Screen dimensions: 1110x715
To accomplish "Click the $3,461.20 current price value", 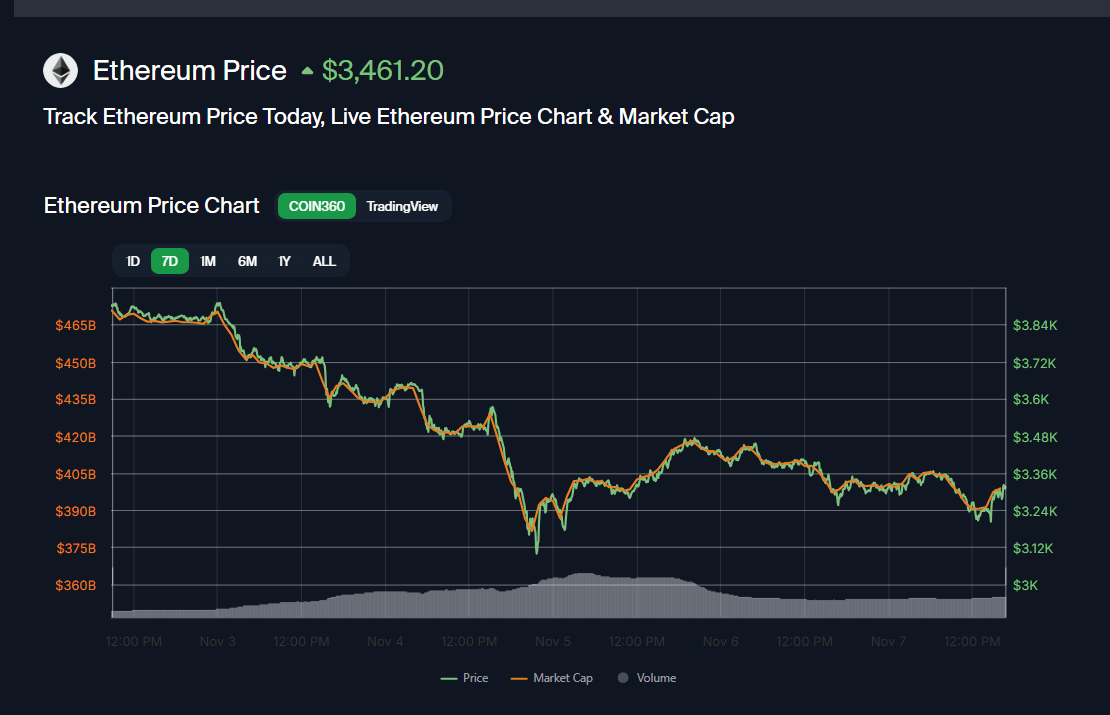I will pyautogui.click(x=383, y=71).
